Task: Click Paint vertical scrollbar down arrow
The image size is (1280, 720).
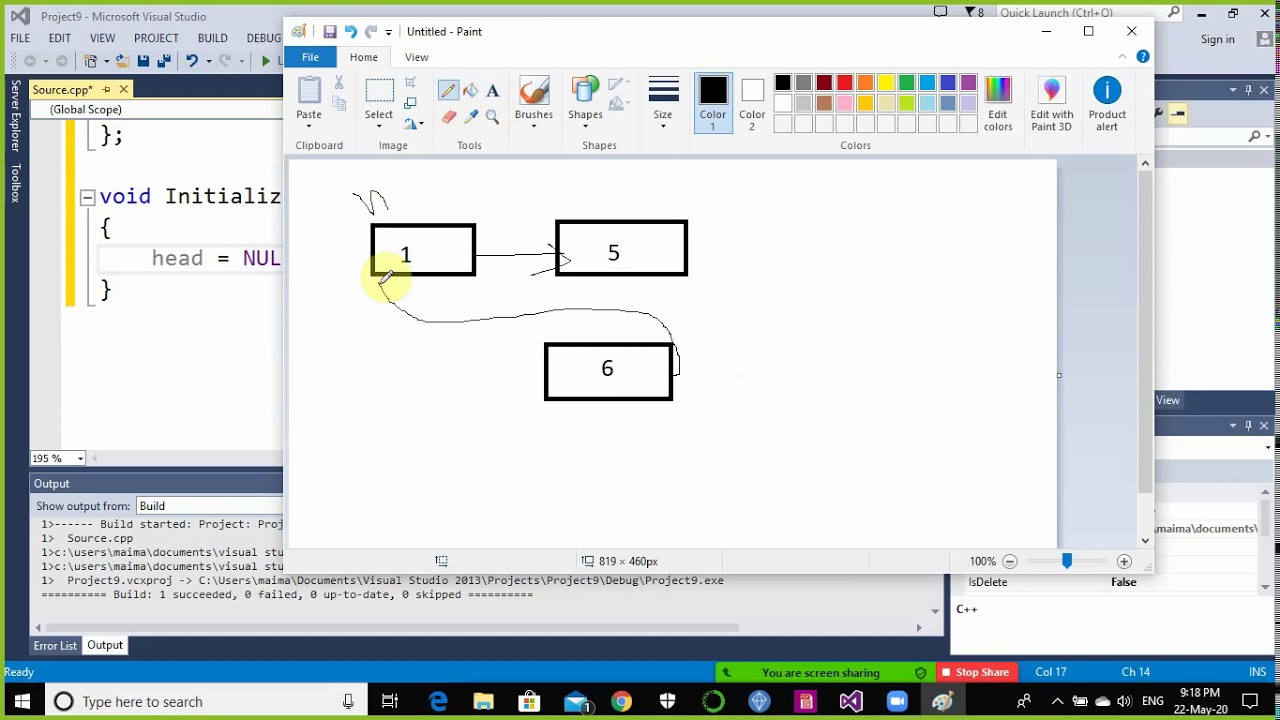Action: [1146, 541]
